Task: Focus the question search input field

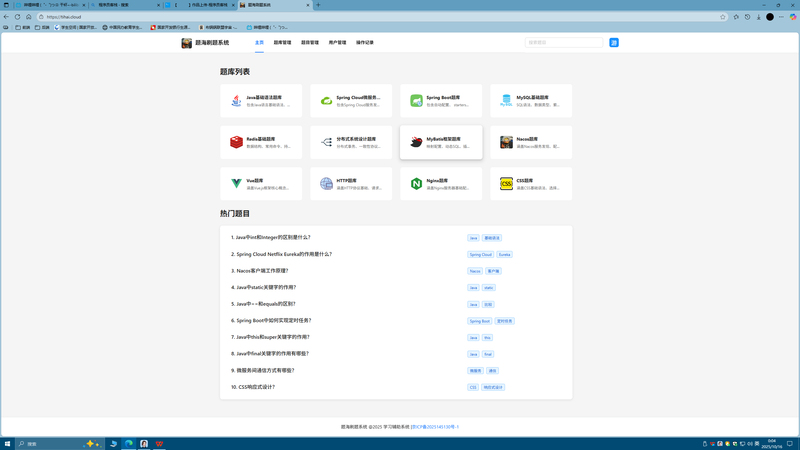Action: (x=564, y=42)
